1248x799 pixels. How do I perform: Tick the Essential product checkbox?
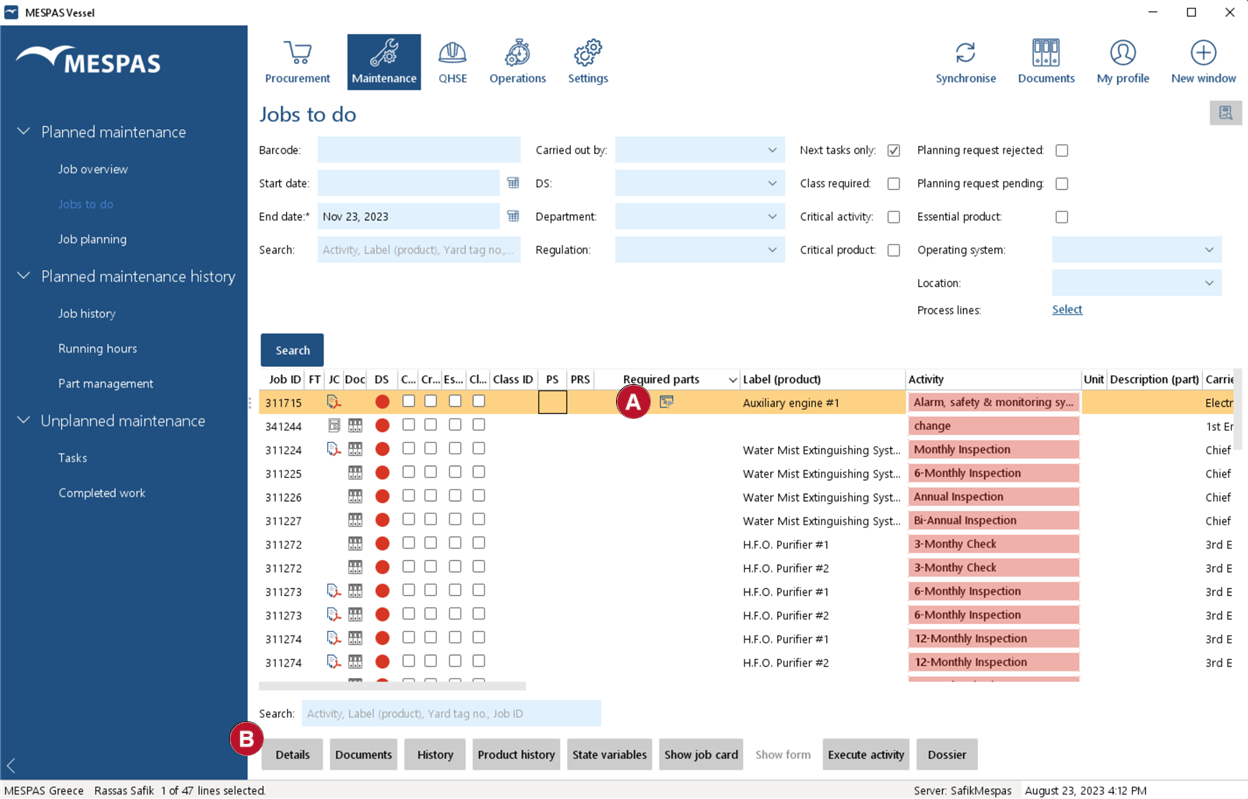[x=1062, y=217]
